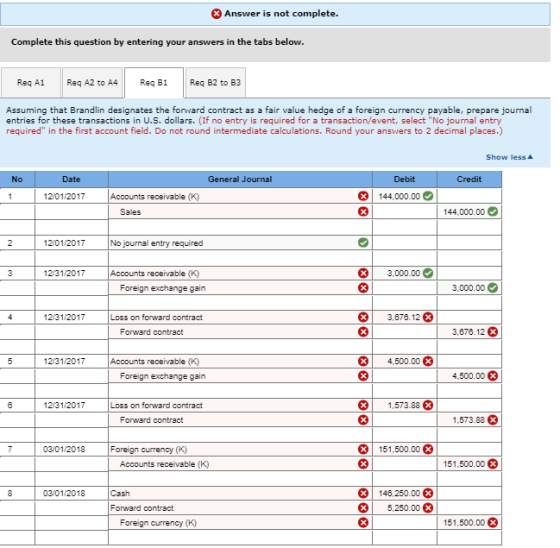Click green check icon on No journal entry required
Viewport: 560px width, 548px height.
(x=363, y=243)
